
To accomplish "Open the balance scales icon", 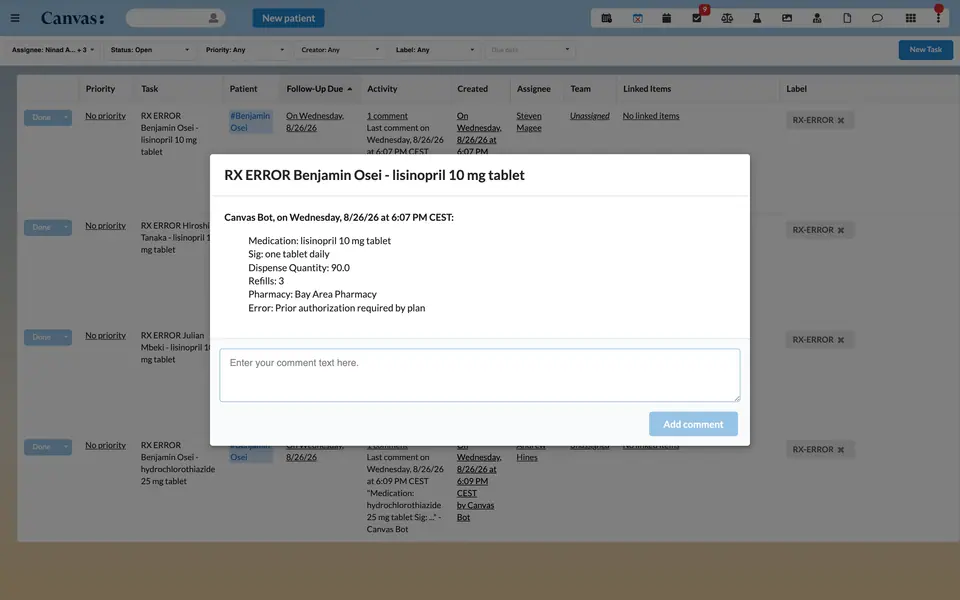I will (727, 18).
